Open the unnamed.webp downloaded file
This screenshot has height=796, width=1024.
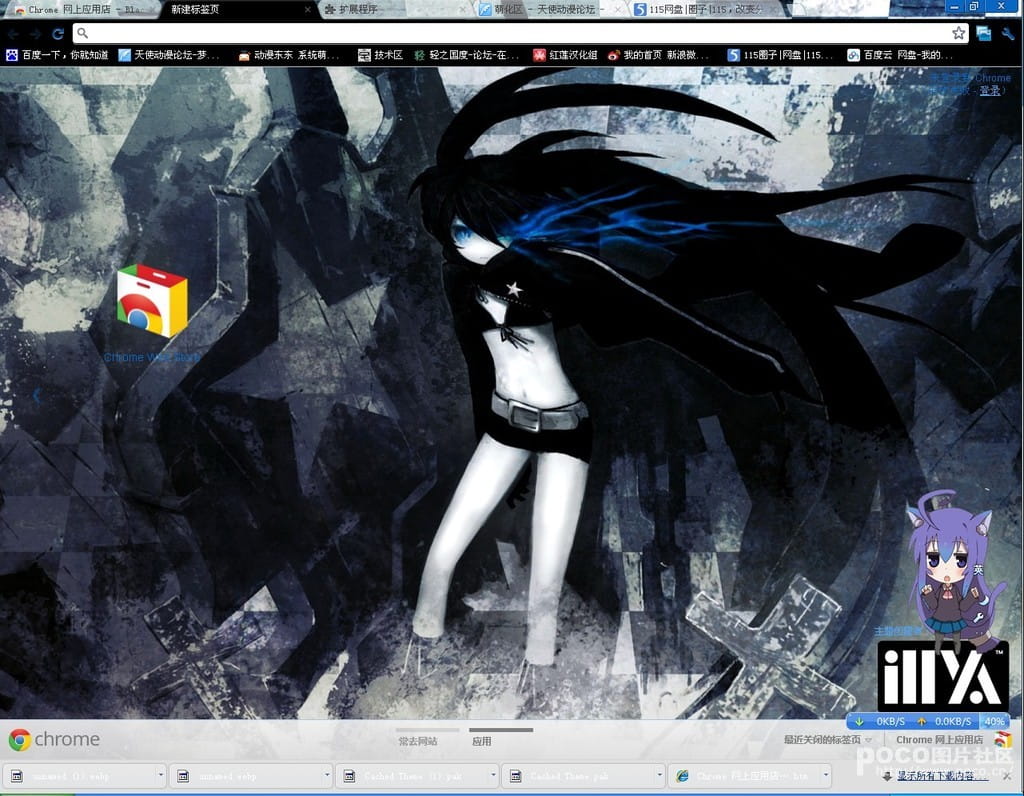point(246,776)
